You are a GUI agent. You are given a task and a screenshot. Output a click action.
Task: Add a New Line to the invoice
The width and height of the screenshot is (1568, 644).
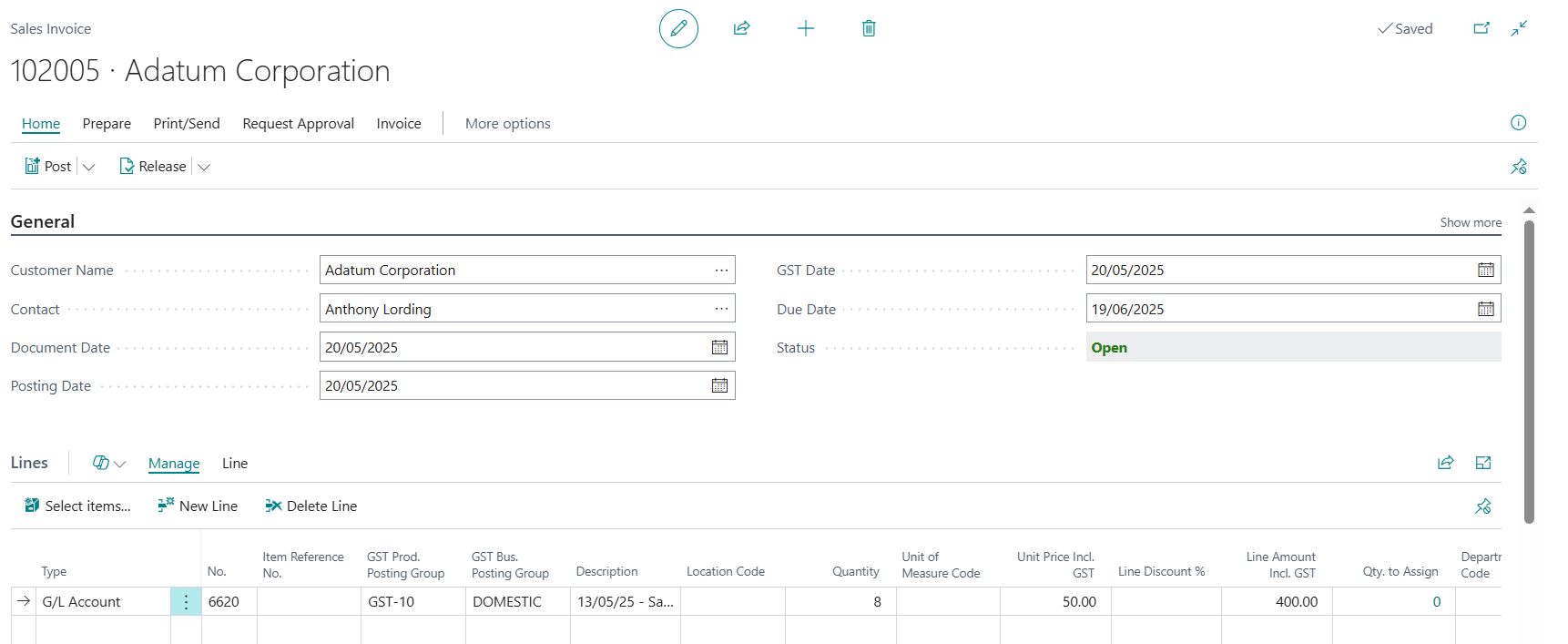point(198,506)
